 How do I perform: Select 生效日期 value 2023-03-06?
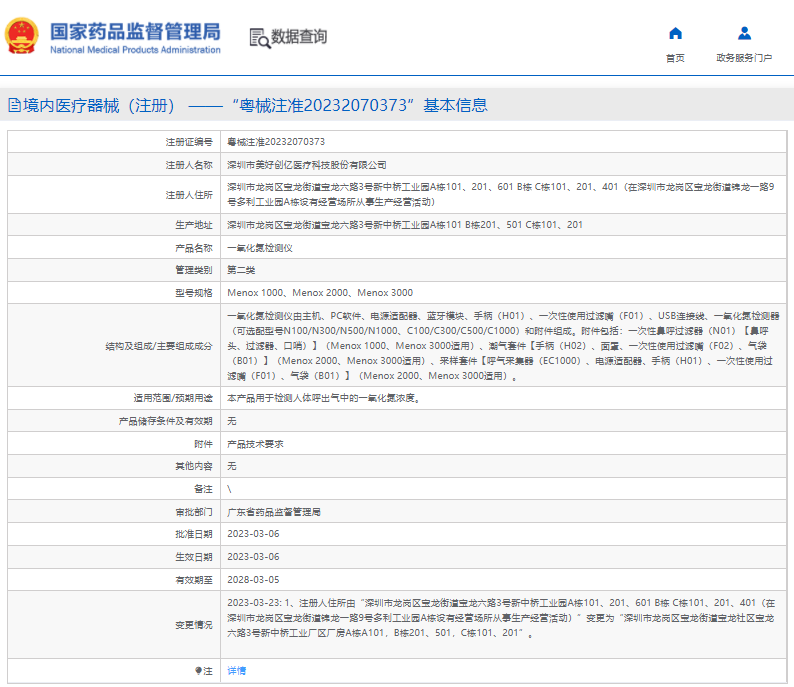click(253, 557)
